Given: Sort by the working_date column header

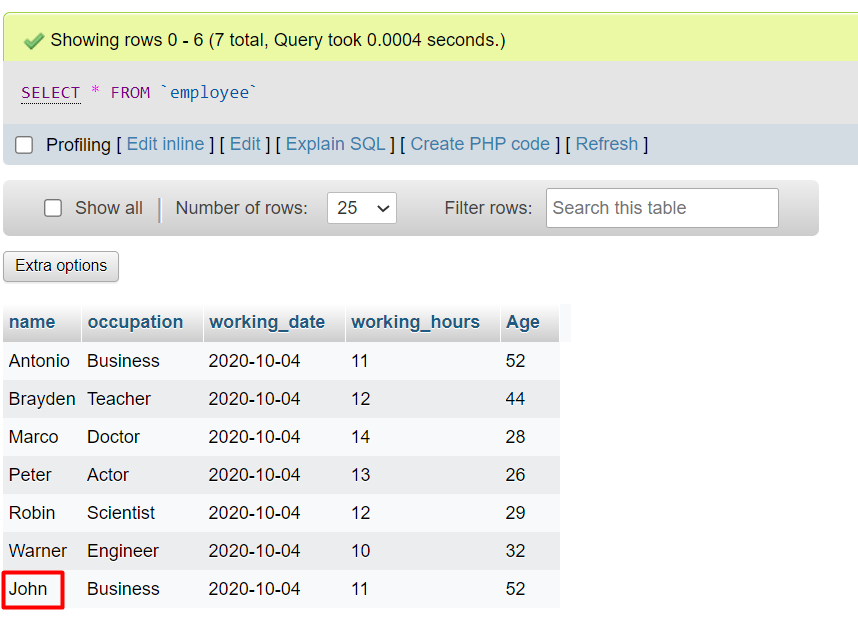Looking at the screenshot, I should [x=266, y=322].
